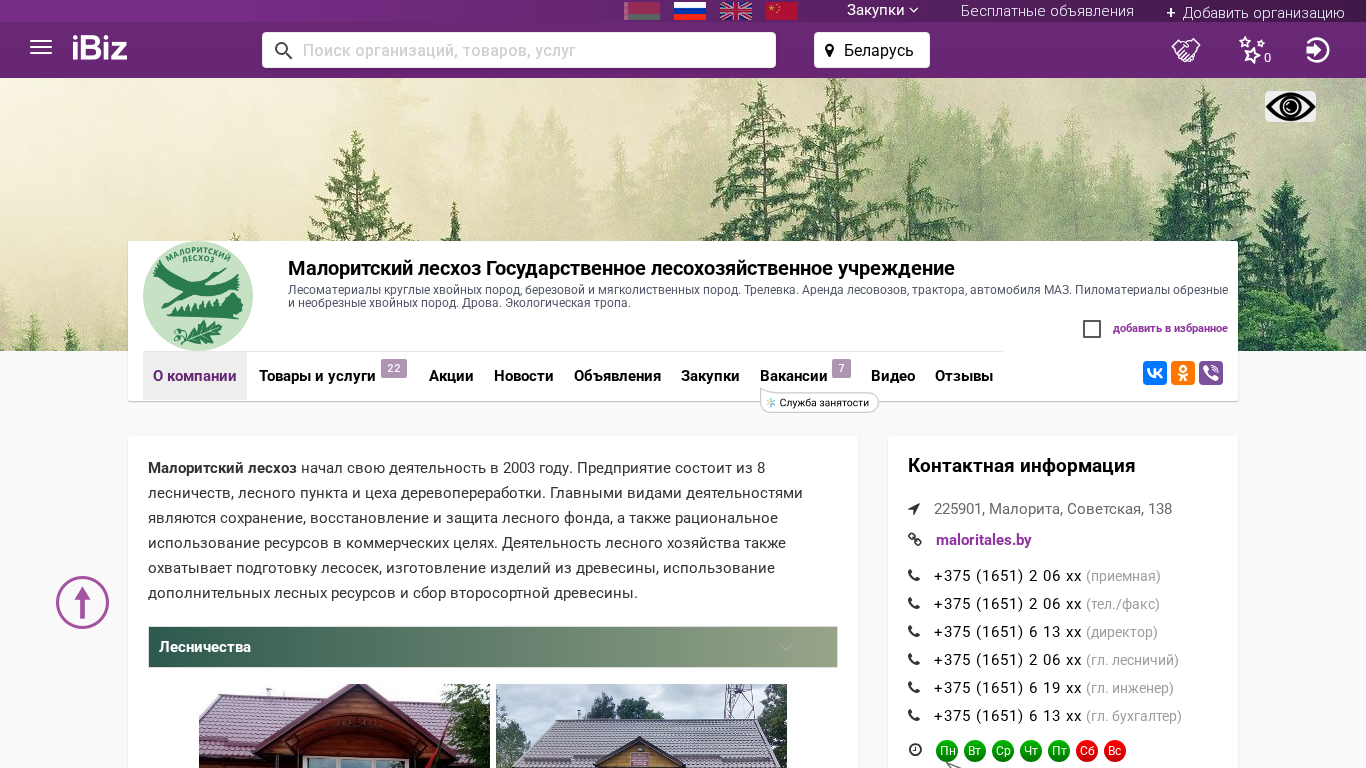Open the О компании tab
The width and height of the screenshot is (1366, 768).
pos(195,376)
